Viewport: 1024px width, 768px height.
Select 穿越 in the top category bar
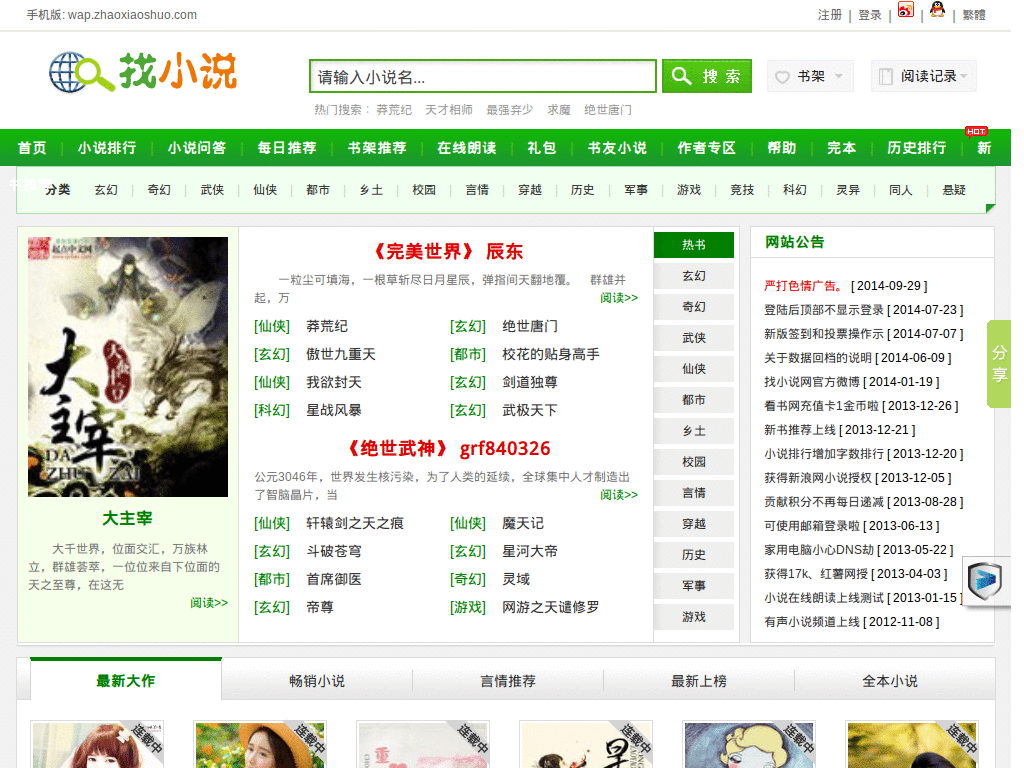(530, 190)
